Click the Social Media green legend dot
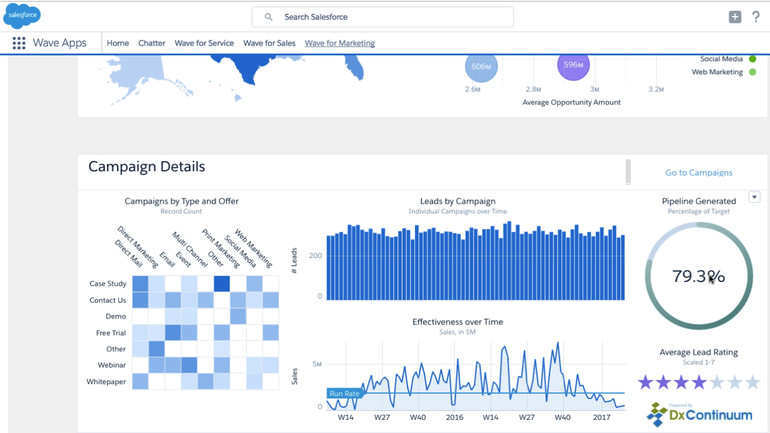 point(752,59)
